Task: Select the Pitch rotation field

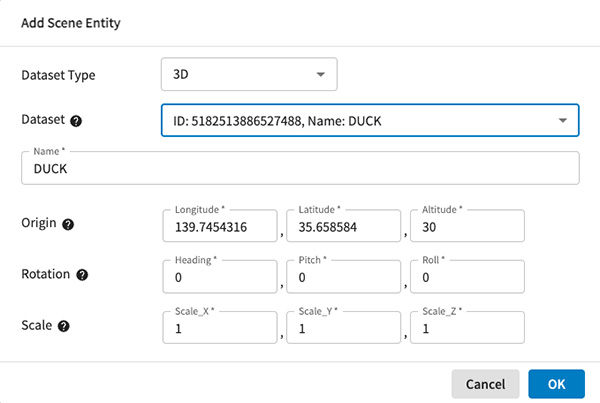Action: pyautogui.click(x=343, y=278)
